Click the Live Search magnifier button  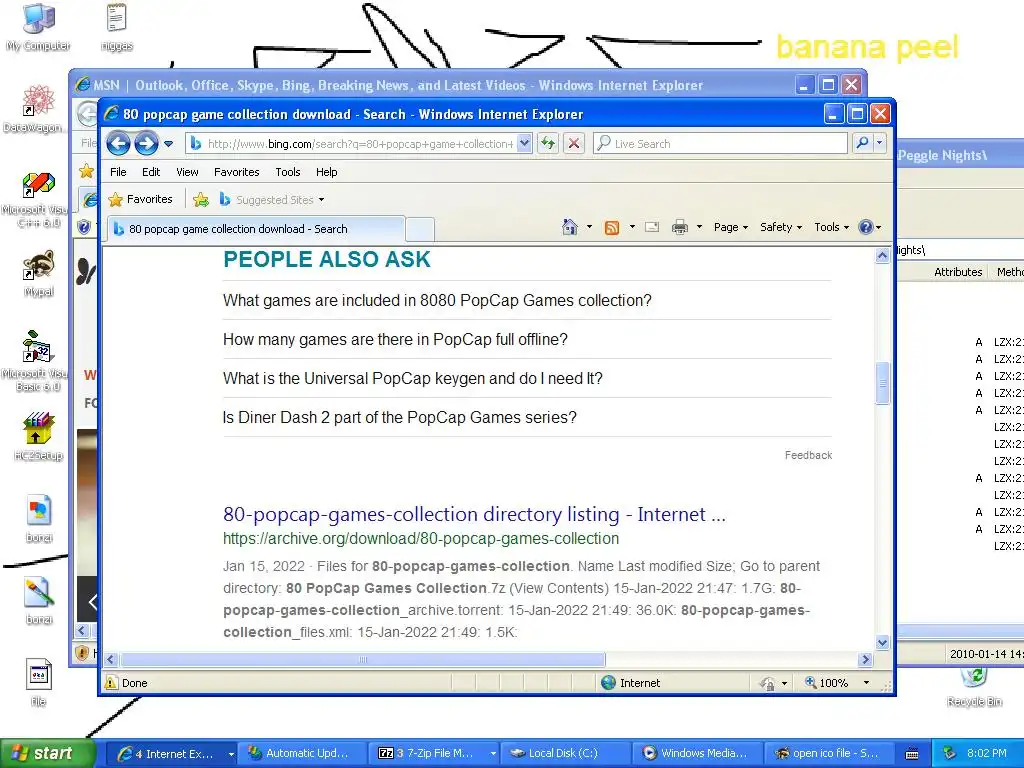point(862,143)
